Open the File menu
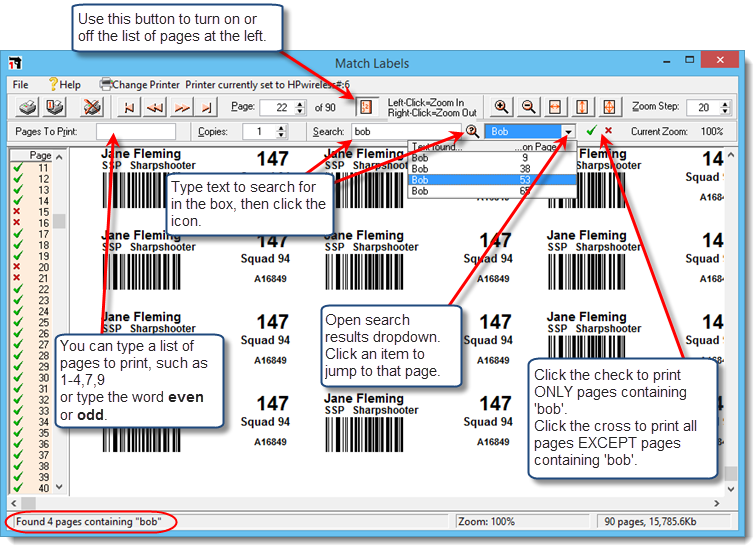Screen dimensions: 754x546 [x=20, y=85]
